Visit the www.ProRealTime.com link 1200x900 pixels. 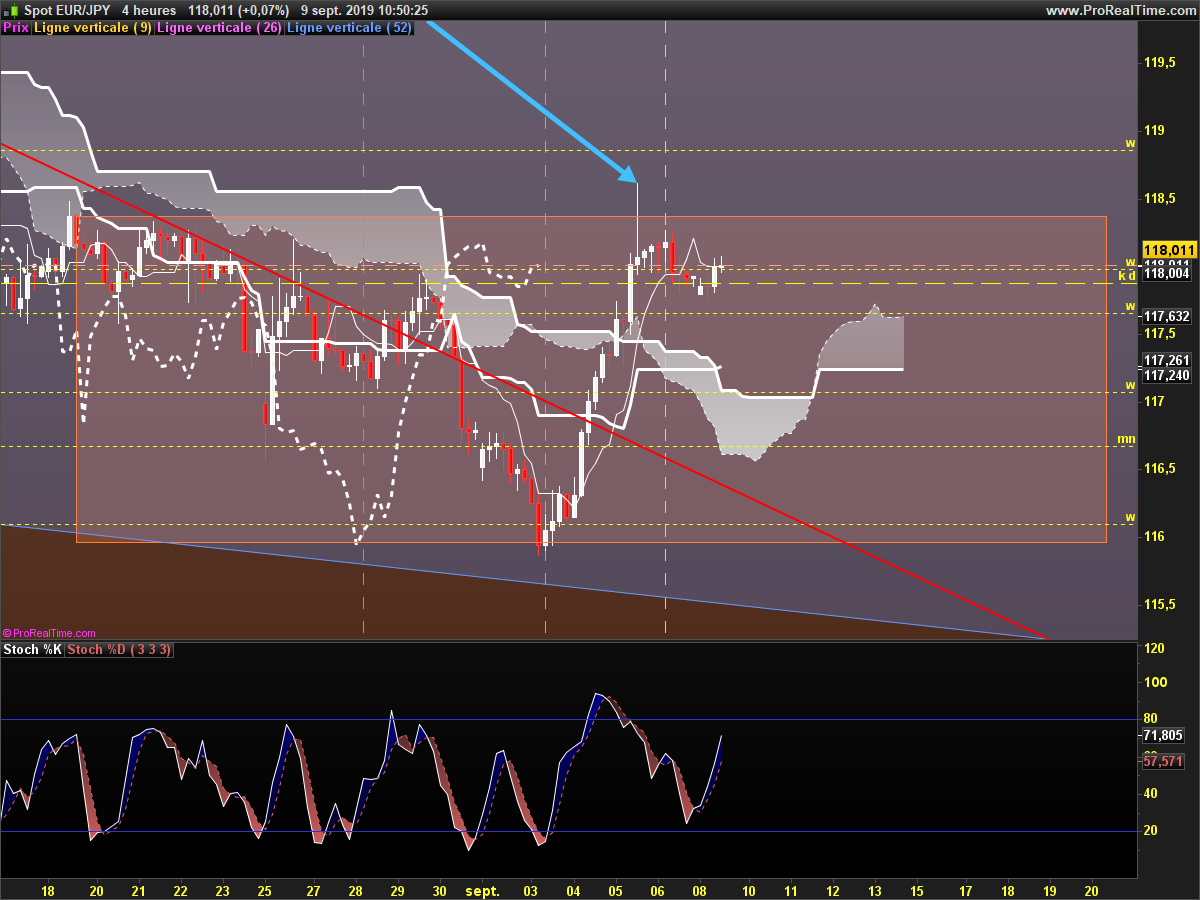tap(1119, 10)
